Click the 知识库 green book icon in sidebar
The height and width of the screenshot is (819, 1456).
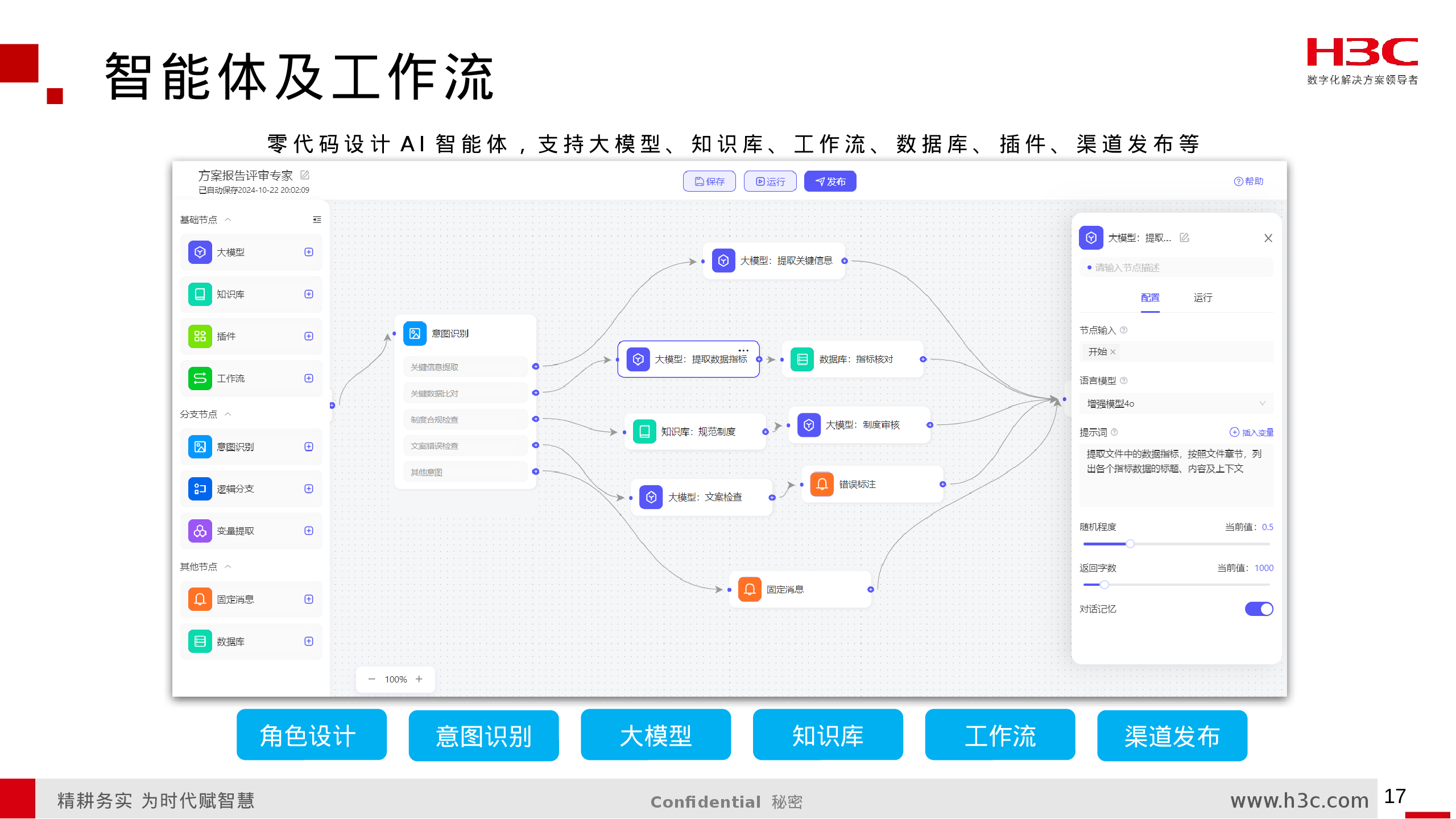click(x=200, y=294)
